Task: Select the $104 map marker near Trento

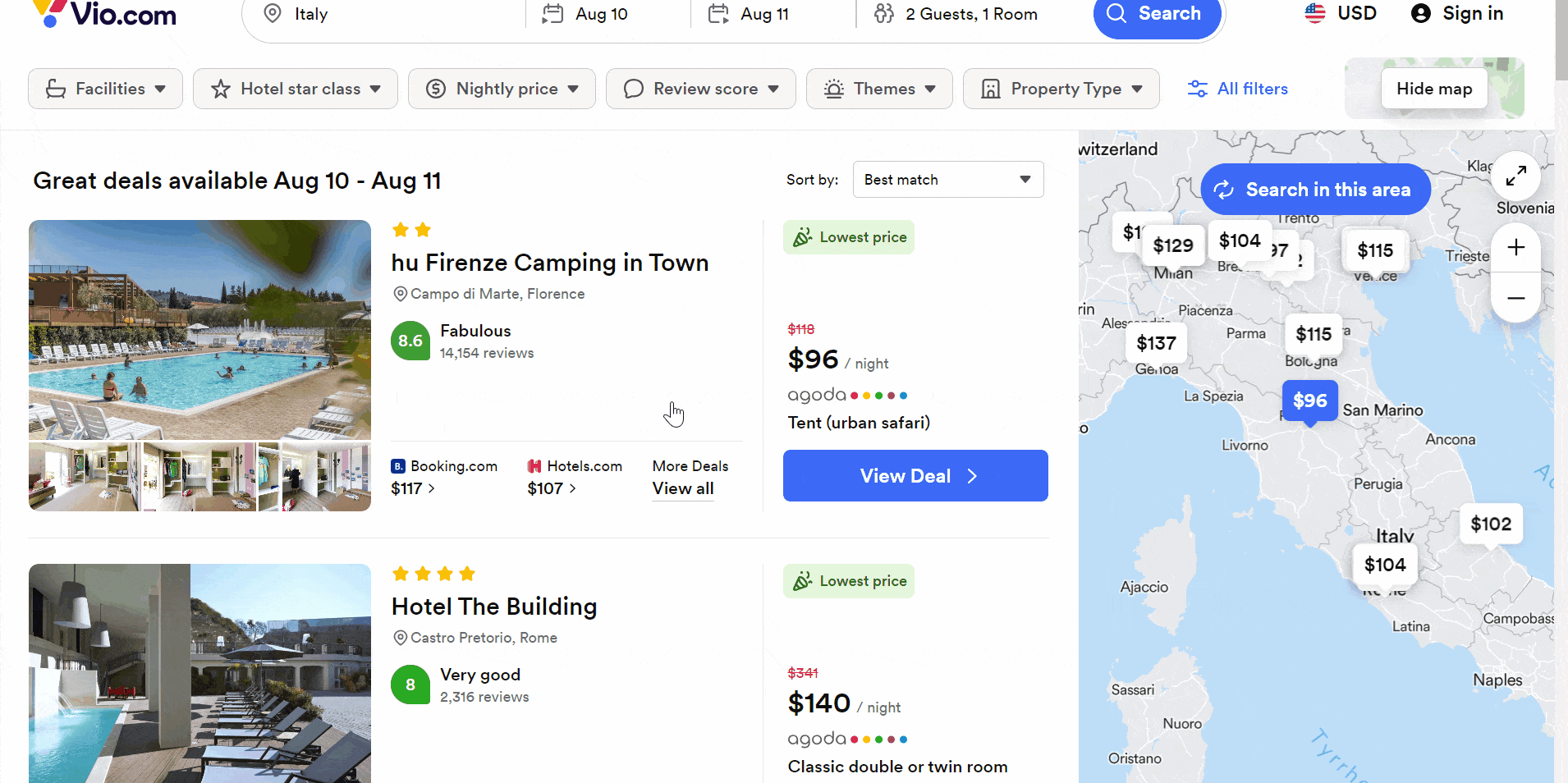Action: [1240, 240]
